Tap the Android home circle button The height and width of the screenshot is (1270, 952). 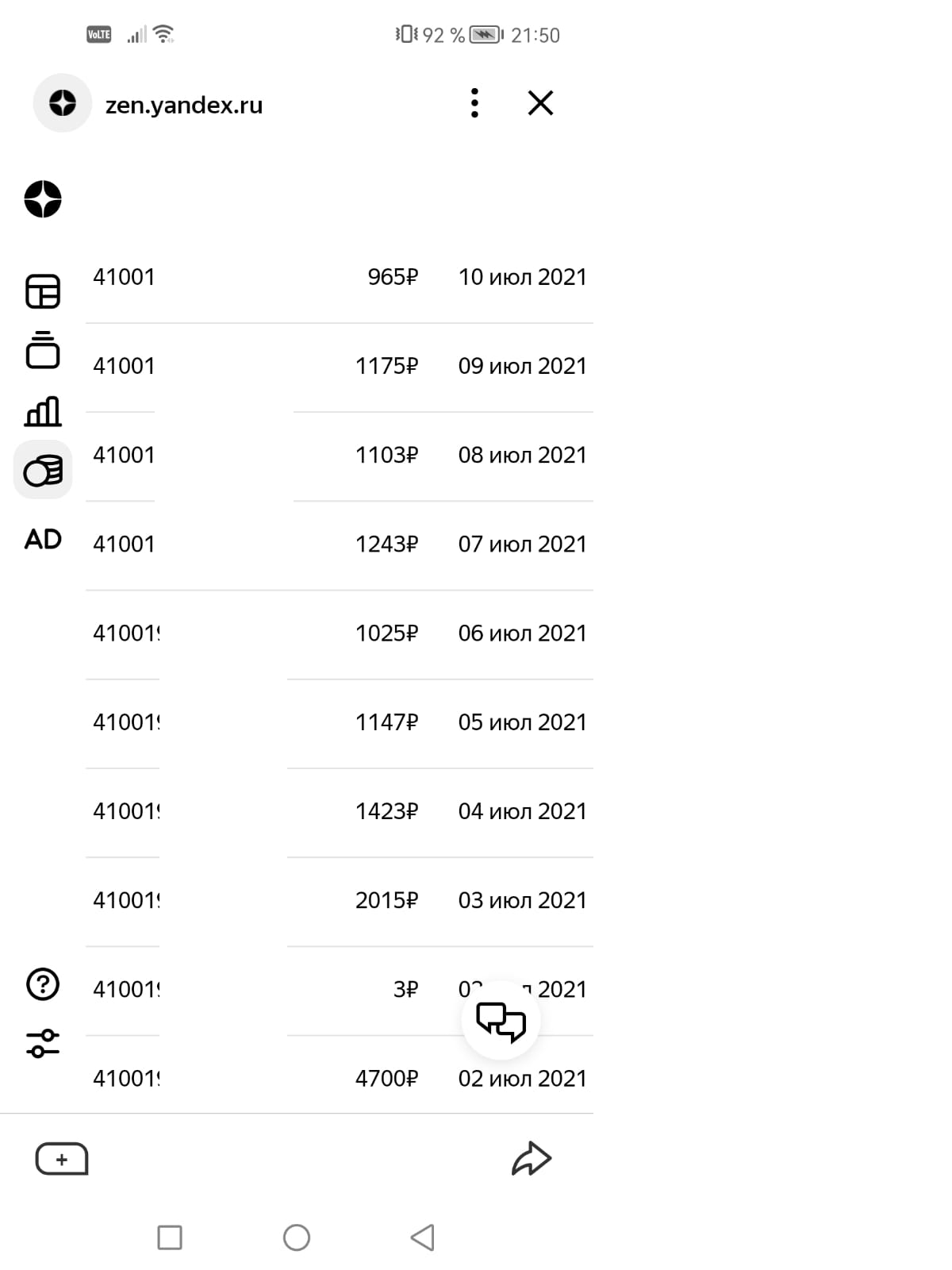(x=297, y=1237)
